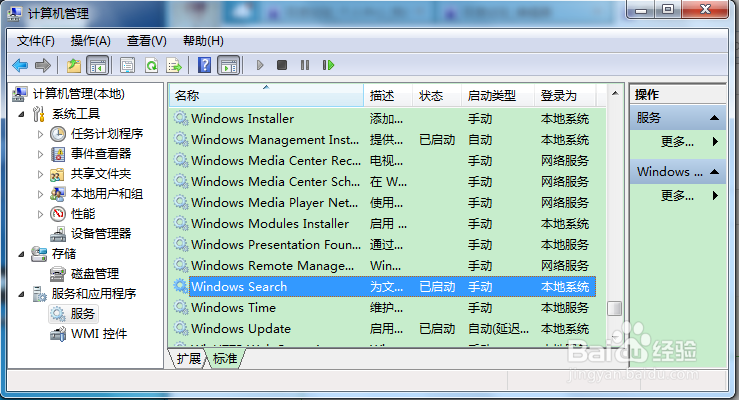This screenshot has width=739, height=400.
Task: Collapse the 服务 actions section arrow
Action: click(x=714, y=118)
